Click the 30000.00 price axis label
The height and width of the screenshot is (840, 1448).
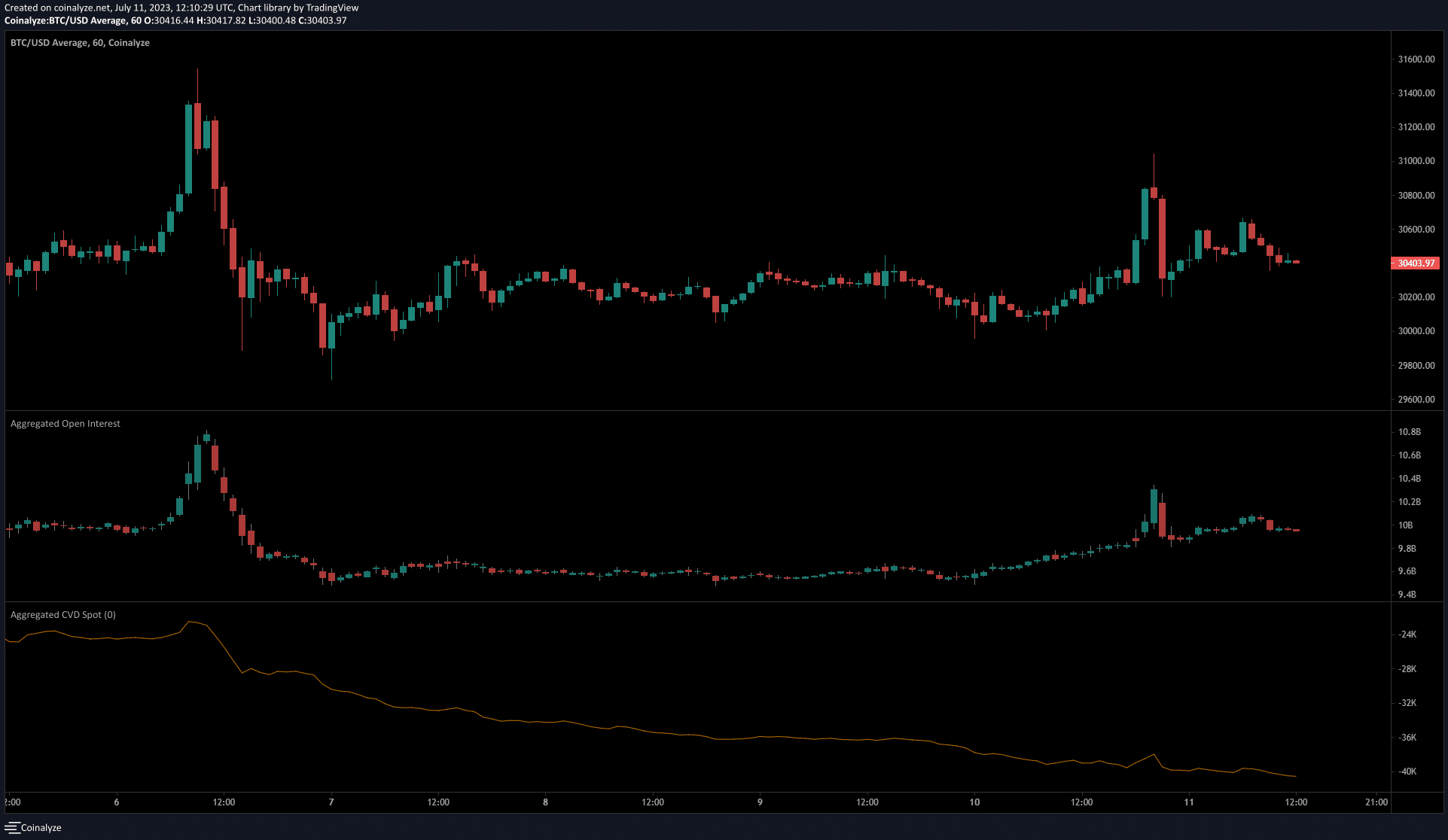[1416, 331]
